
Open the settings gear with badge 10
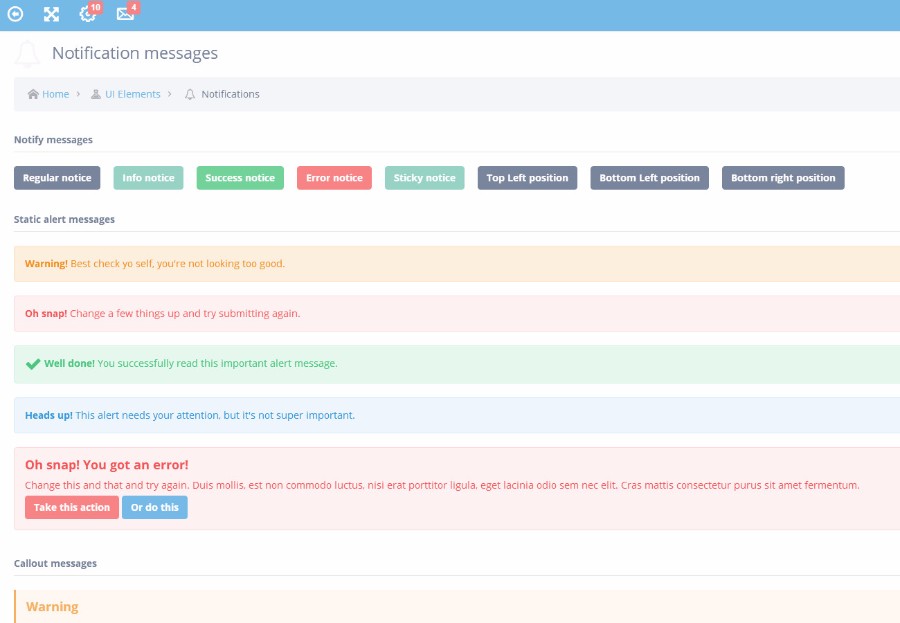[x=87, y=14]
